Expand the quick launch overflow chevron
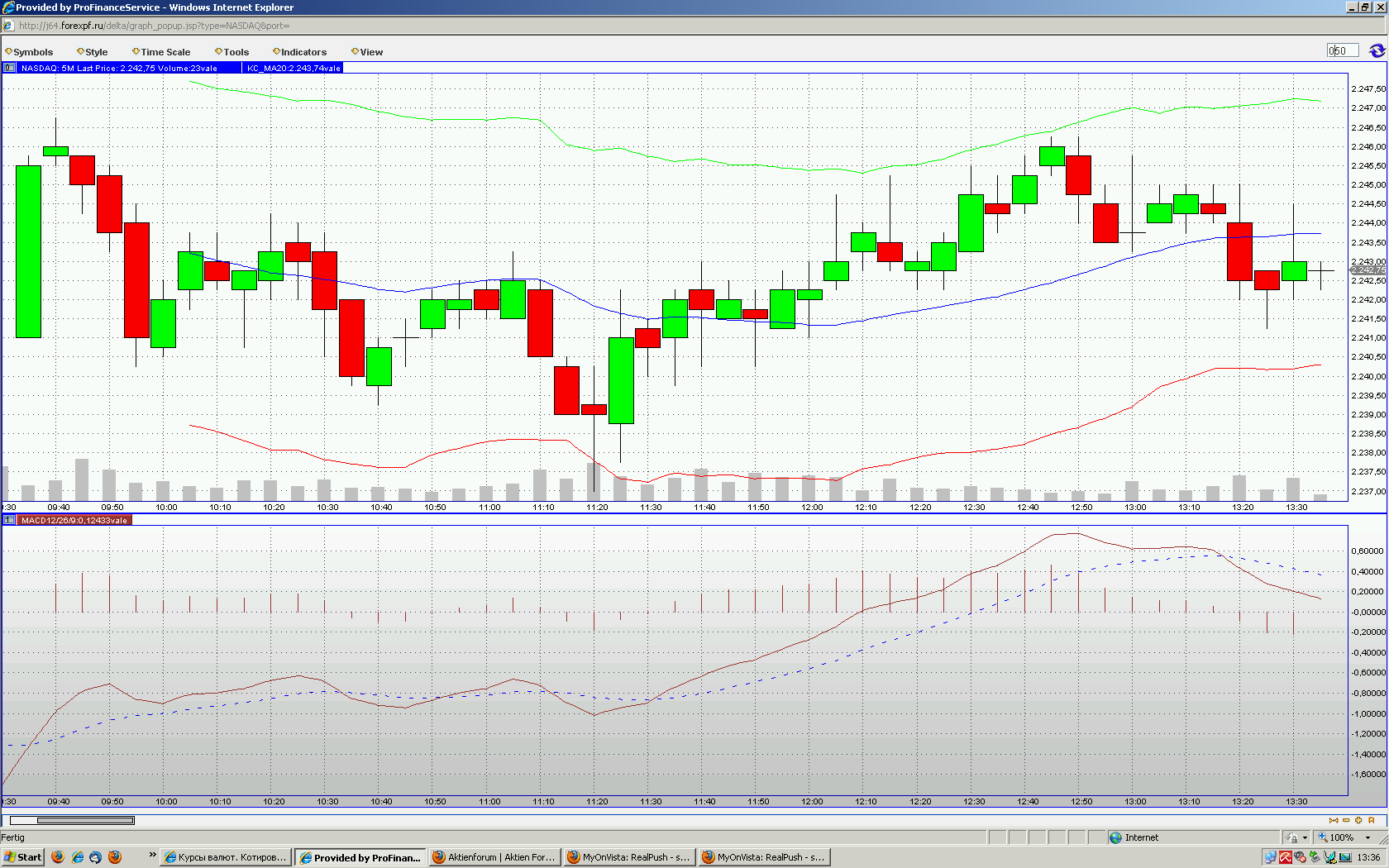This screenshot has width=1389, height=868. (x=152, y=855)
